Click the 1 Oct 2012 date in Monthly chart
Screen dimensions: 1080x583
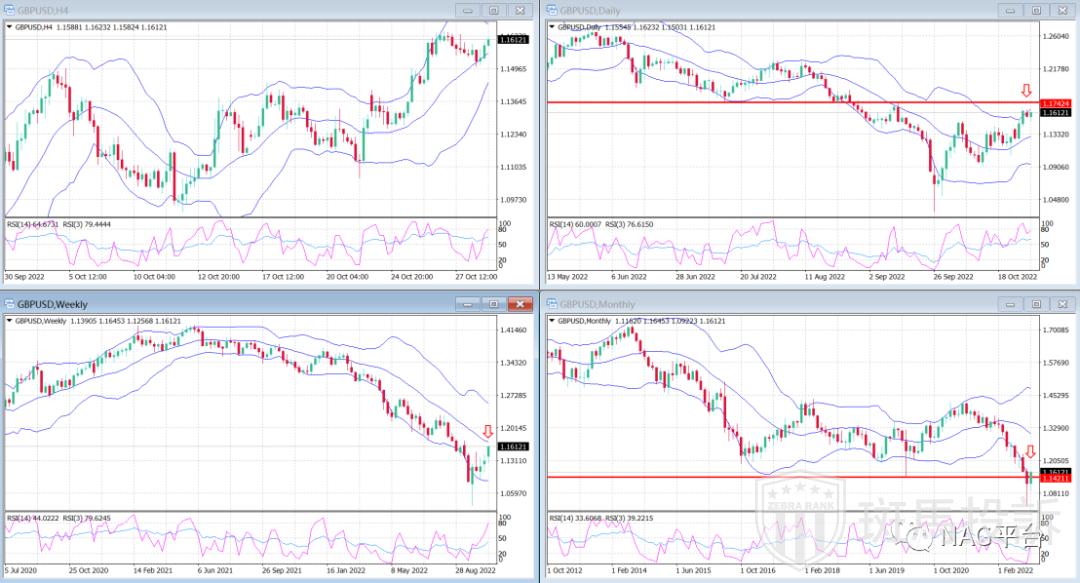[567, 571]
